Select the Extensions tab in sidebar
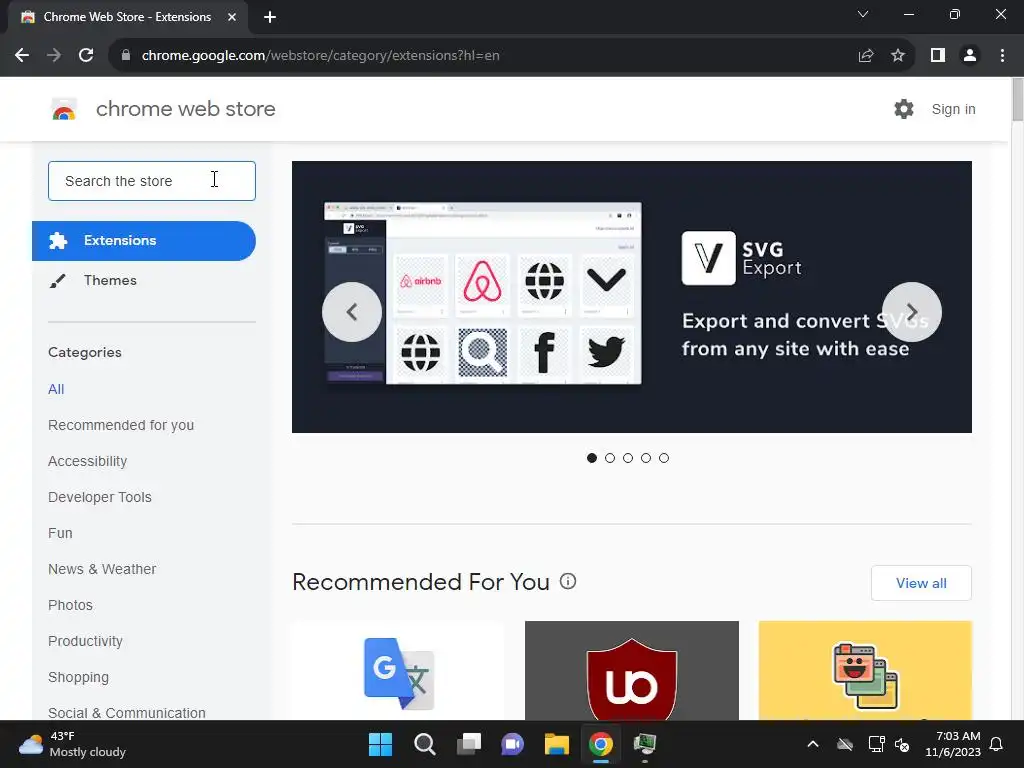The height and width of the screenshot is (768, 1024). tap(144, 241)
